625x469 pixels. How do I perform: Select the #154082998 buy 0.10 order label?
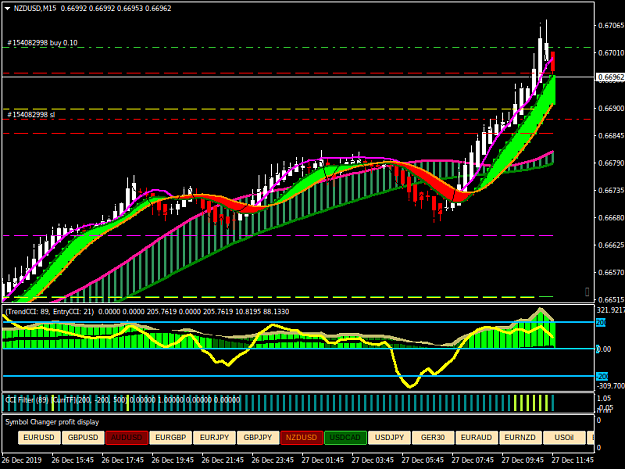click(x=42, y=43)
